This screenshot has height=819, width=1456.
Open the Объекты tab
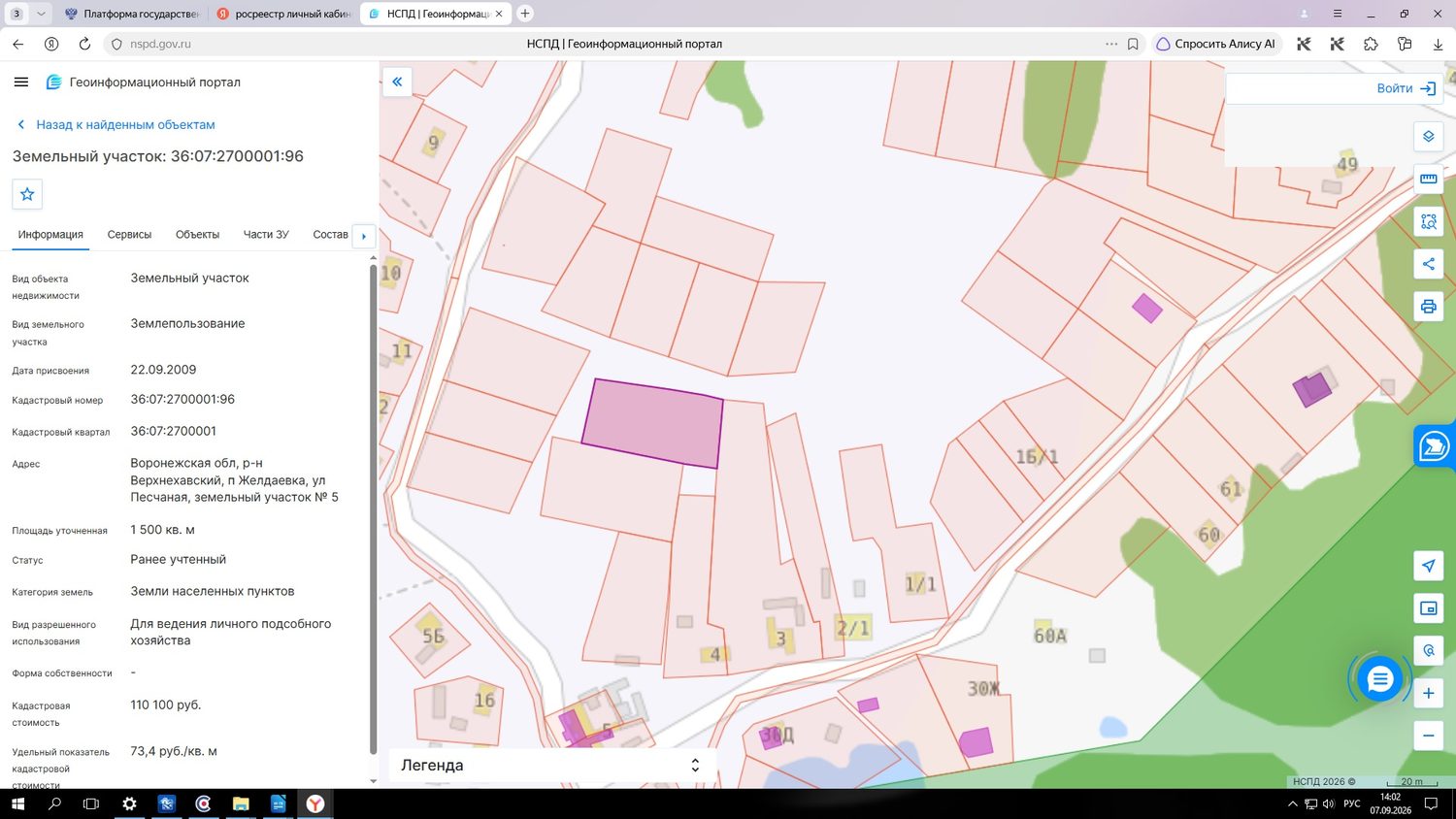pyautogui.click(x=197, y=235)
